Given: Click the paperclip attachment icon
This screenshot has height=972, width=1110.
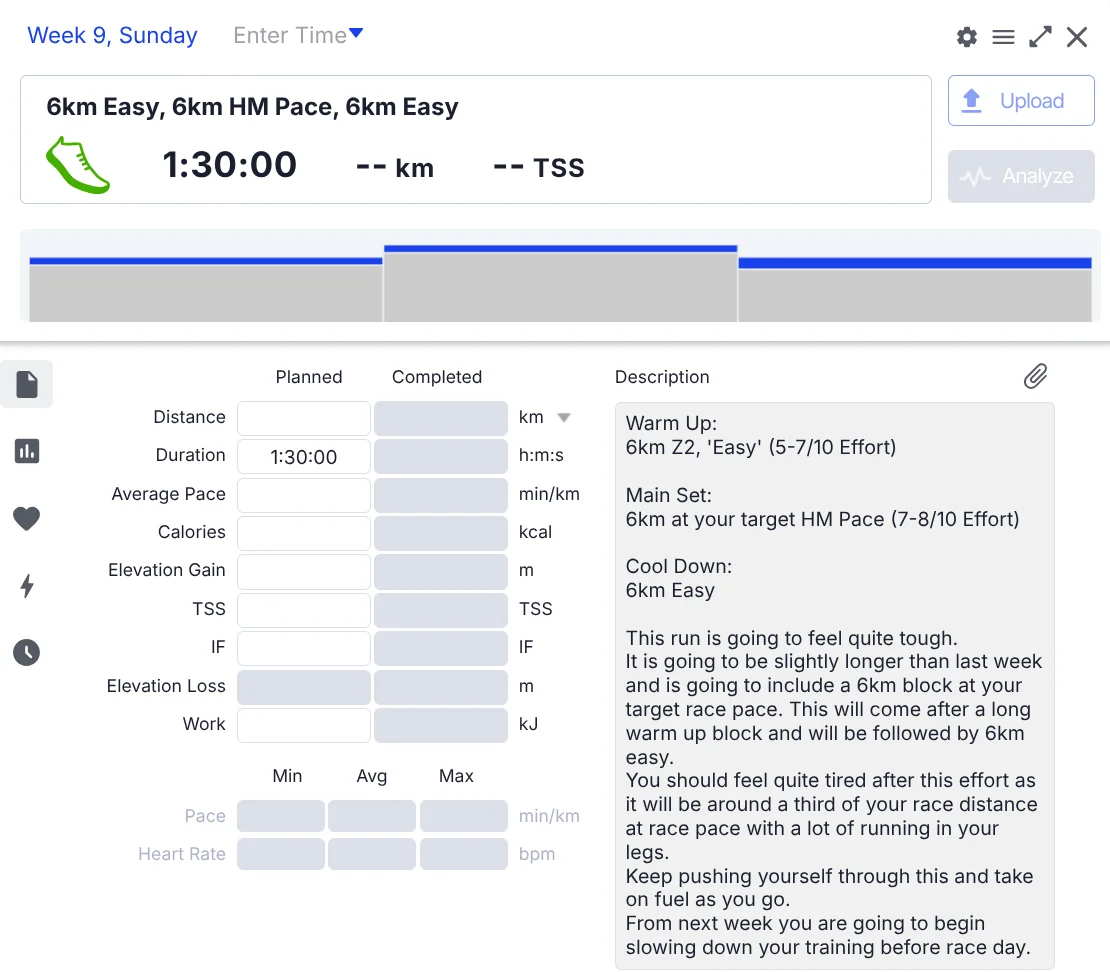Looking at the screenshot, I should pyautogui.click(x=1035, y=376).
